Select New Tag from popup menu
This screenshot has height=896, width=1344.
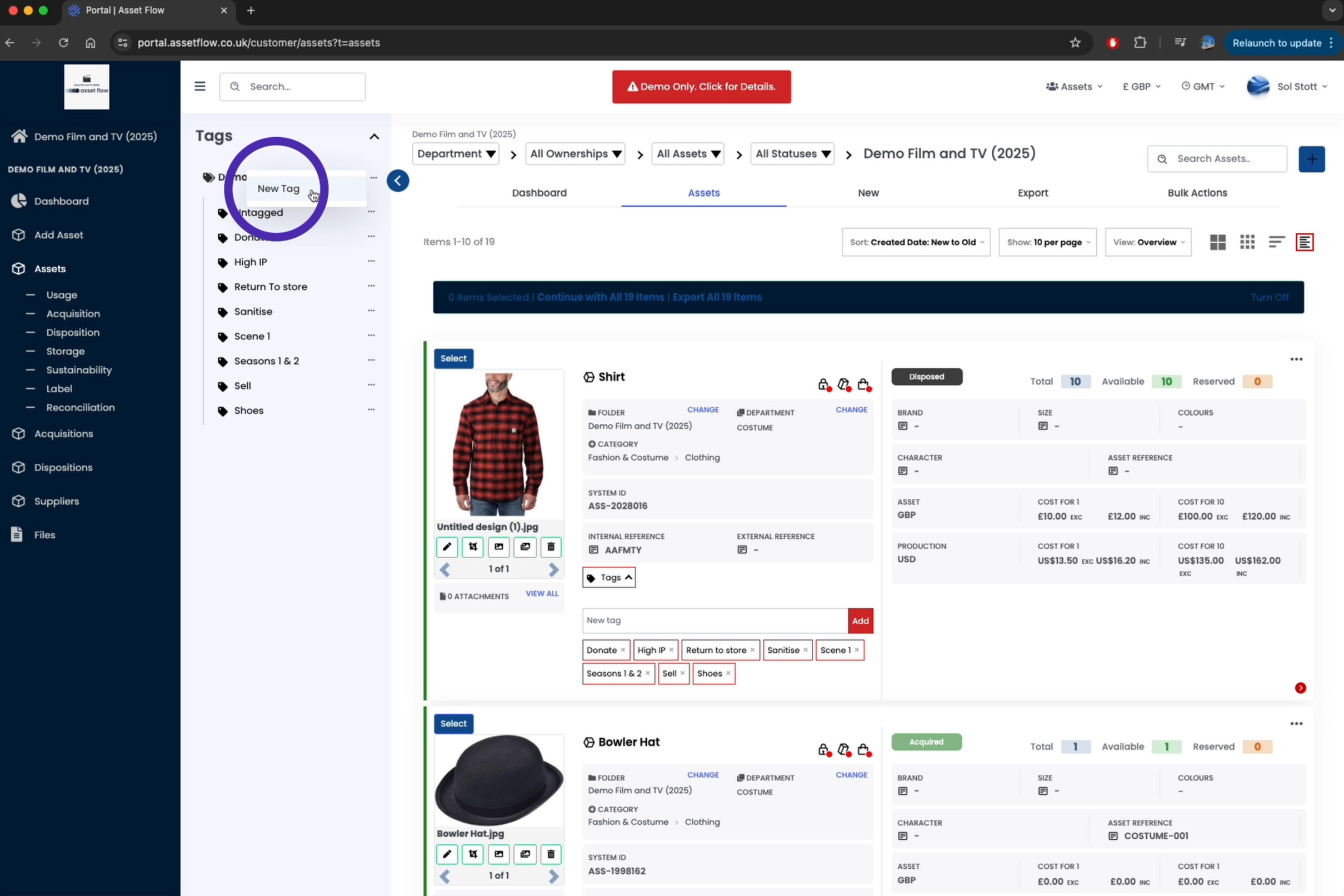click(x=278, y=188)
